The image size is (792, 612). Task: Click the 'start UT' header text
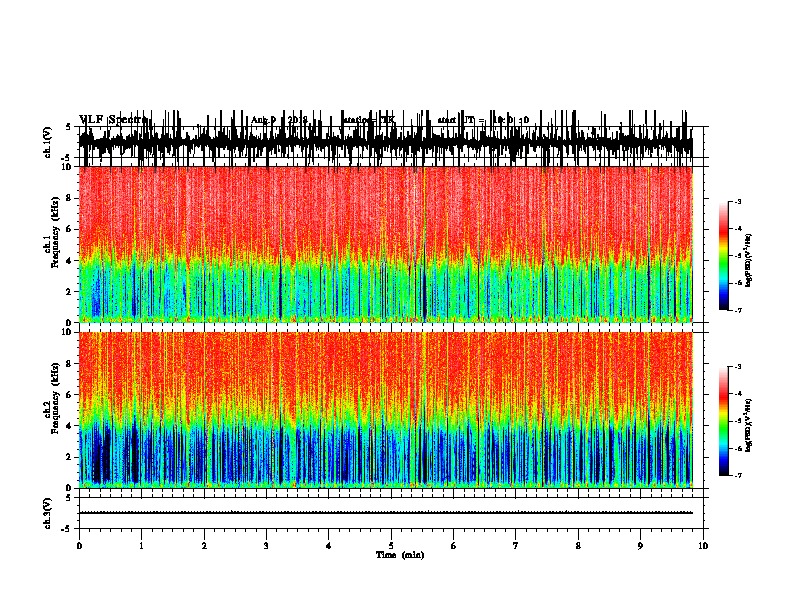(x=456, y=120)
